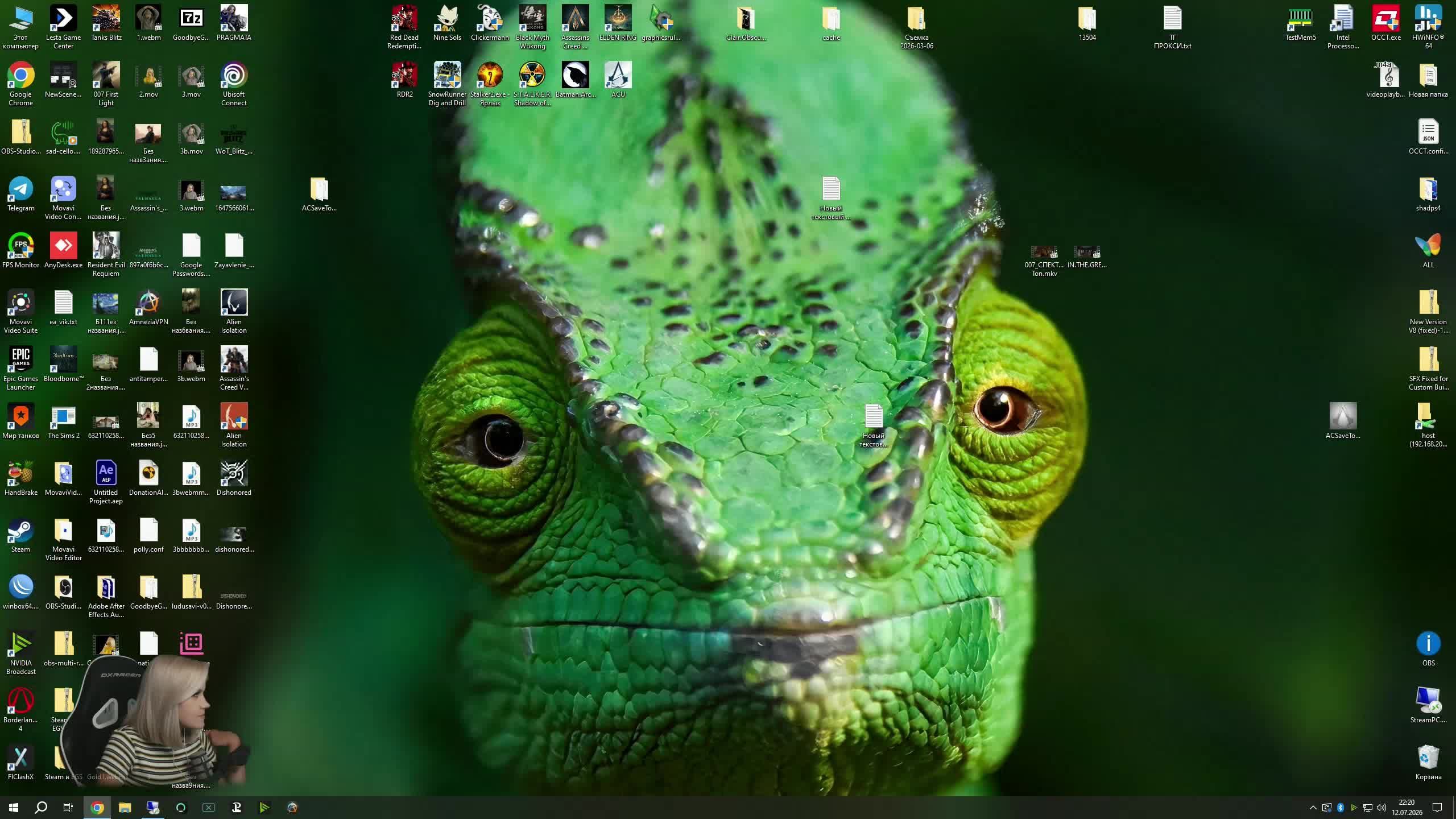The height and width of the screenshot is (819, 1456).
Task: Open Resident Evil Requiem shortcut
Action: [106, 254]
